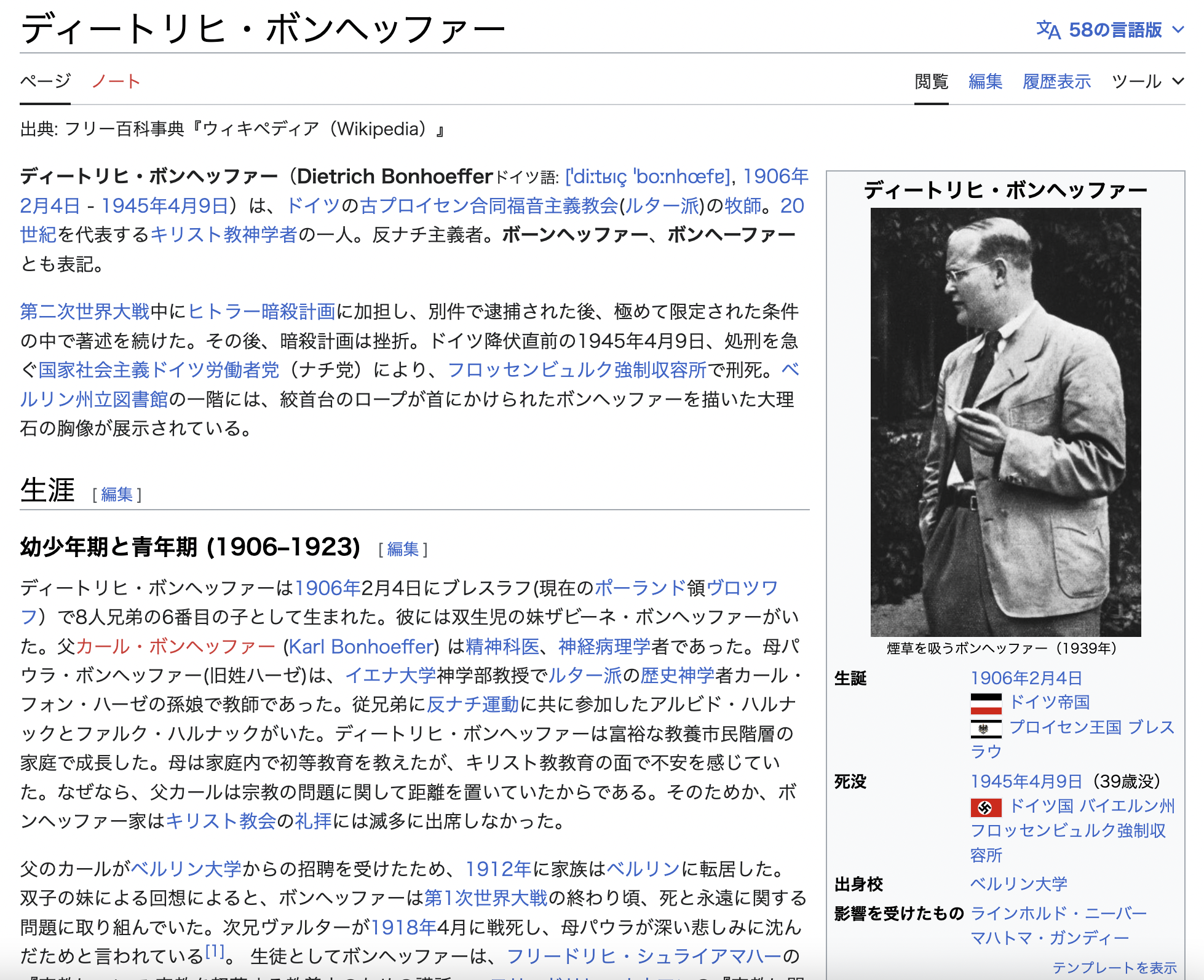Open the 1918年 link
The height and width of the screenshot is (980, 1204).
click(403, 928)
